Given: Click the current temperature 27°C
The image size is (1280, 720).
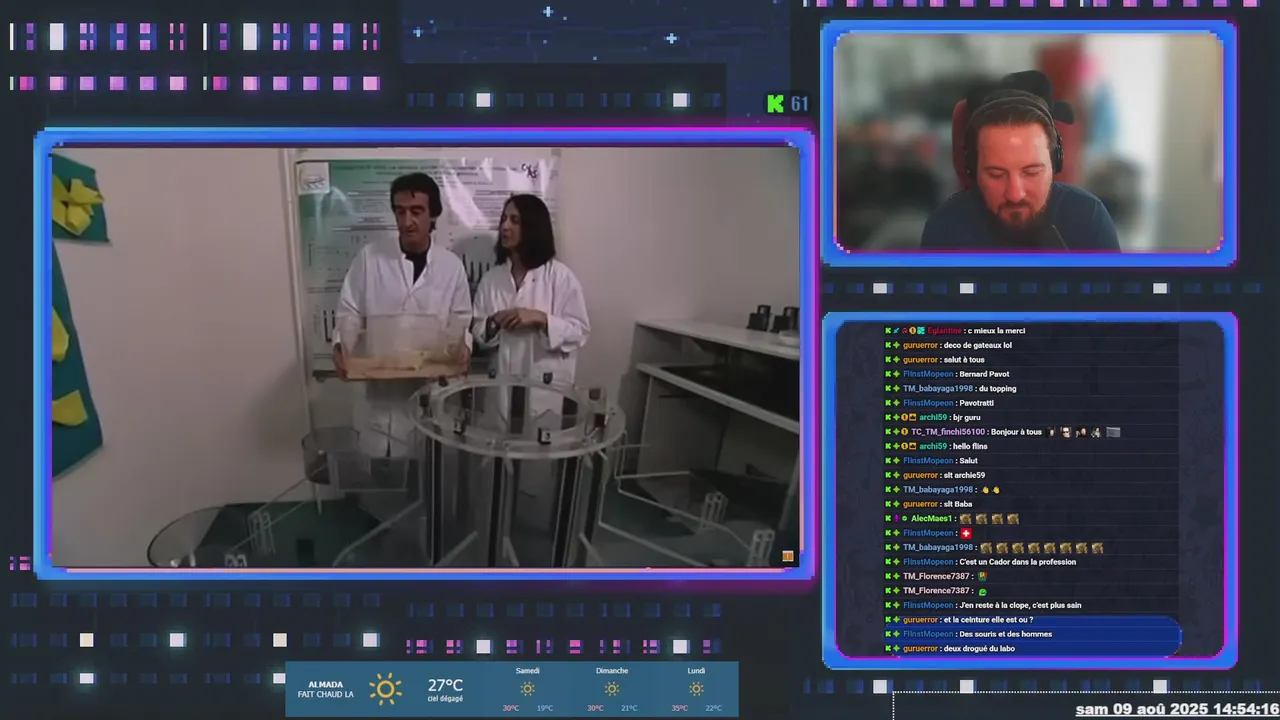Looking at the screenshot, I should [x=445, y=685].
